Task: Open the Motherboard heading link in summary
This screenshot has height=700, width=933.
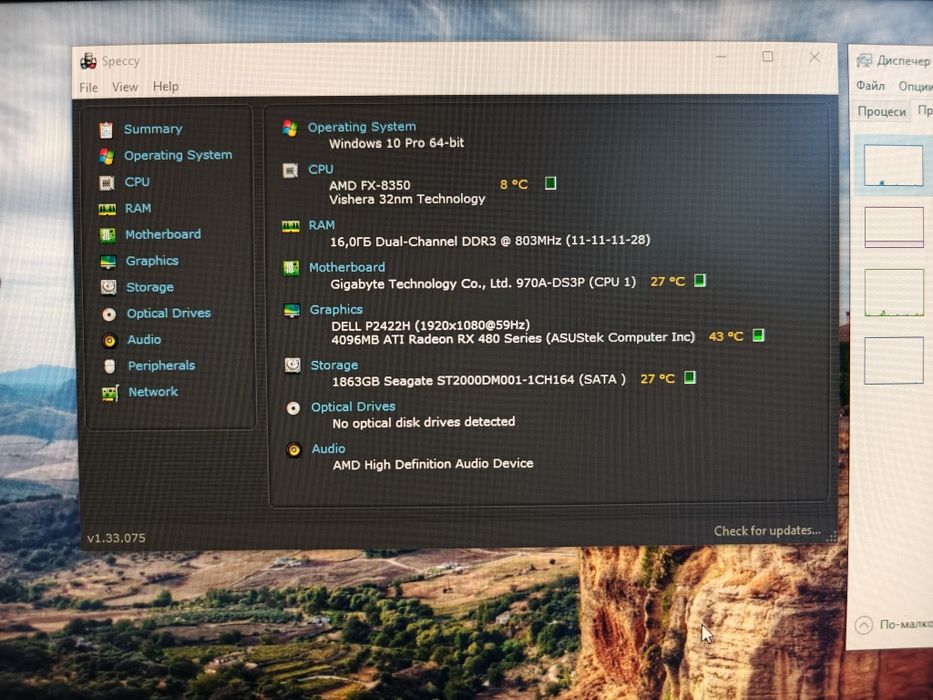Action: 347,268
